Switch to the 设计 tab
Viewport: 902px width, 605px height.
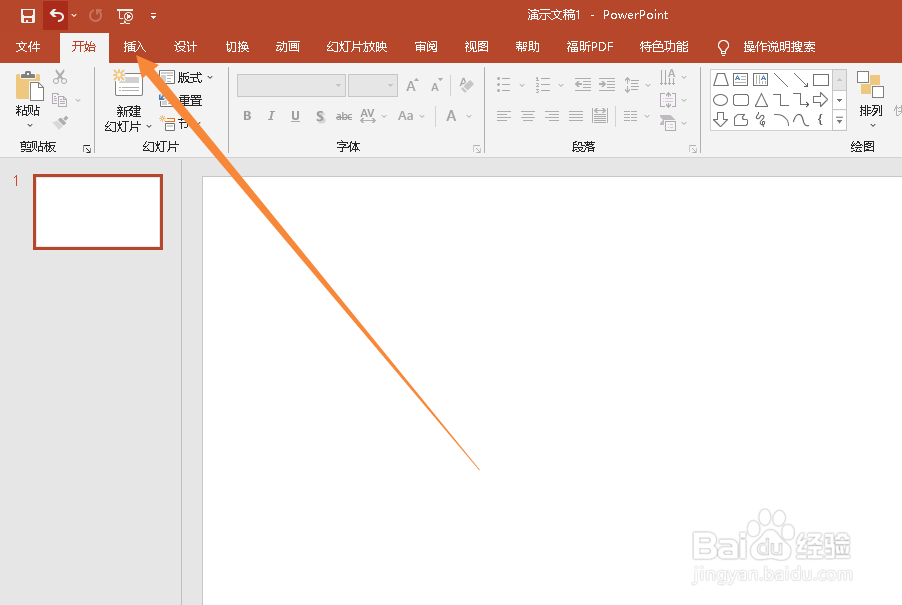185,47
